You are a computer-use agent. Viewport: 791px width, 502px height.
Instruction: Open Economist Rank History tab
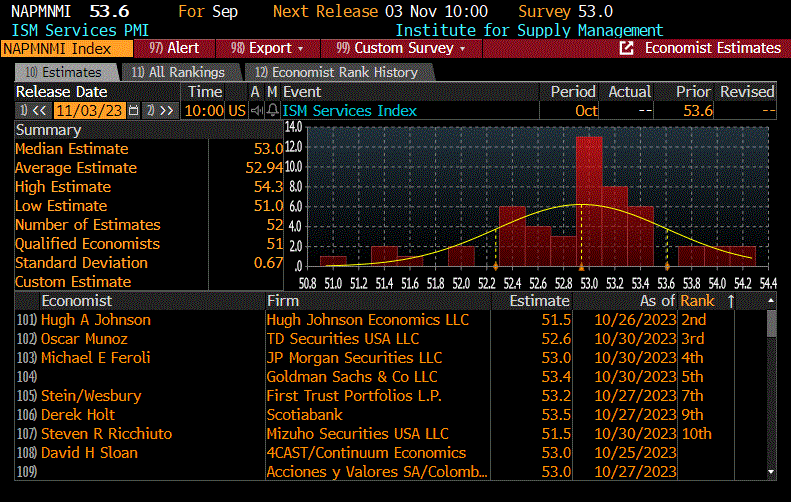[337, 72]
